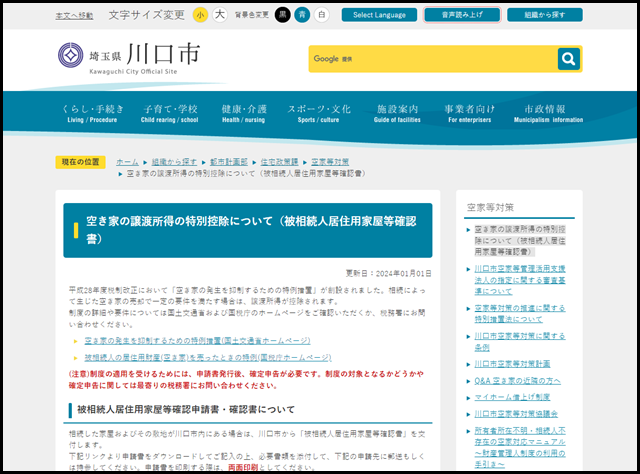Click sidebar item 空き家の譲渡所得の特別控除について
The image size is (640, 474).
tap(520, 240)
